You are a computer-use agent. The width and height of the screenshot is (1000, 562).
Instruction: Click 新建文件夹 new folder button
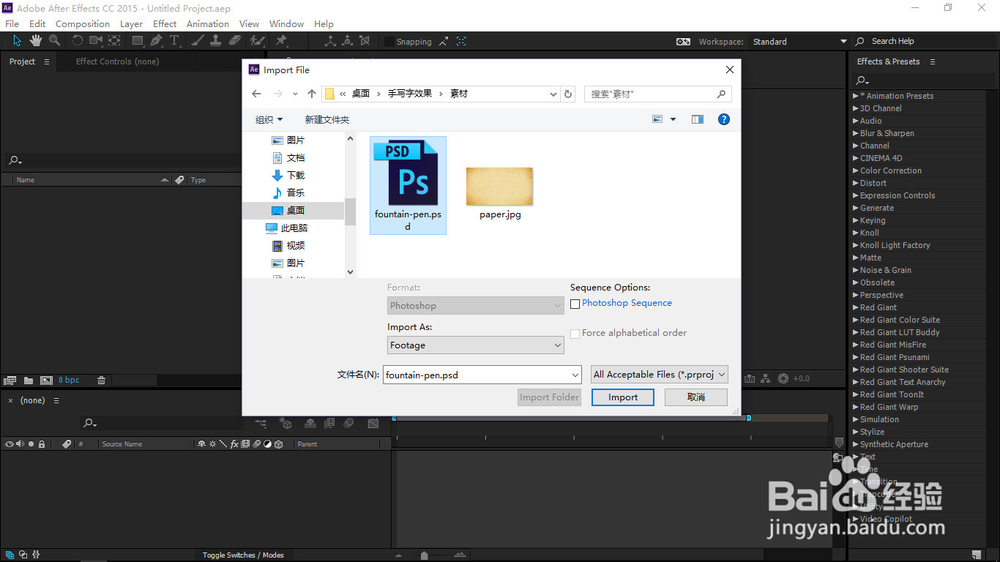click(x=327, y=119)
